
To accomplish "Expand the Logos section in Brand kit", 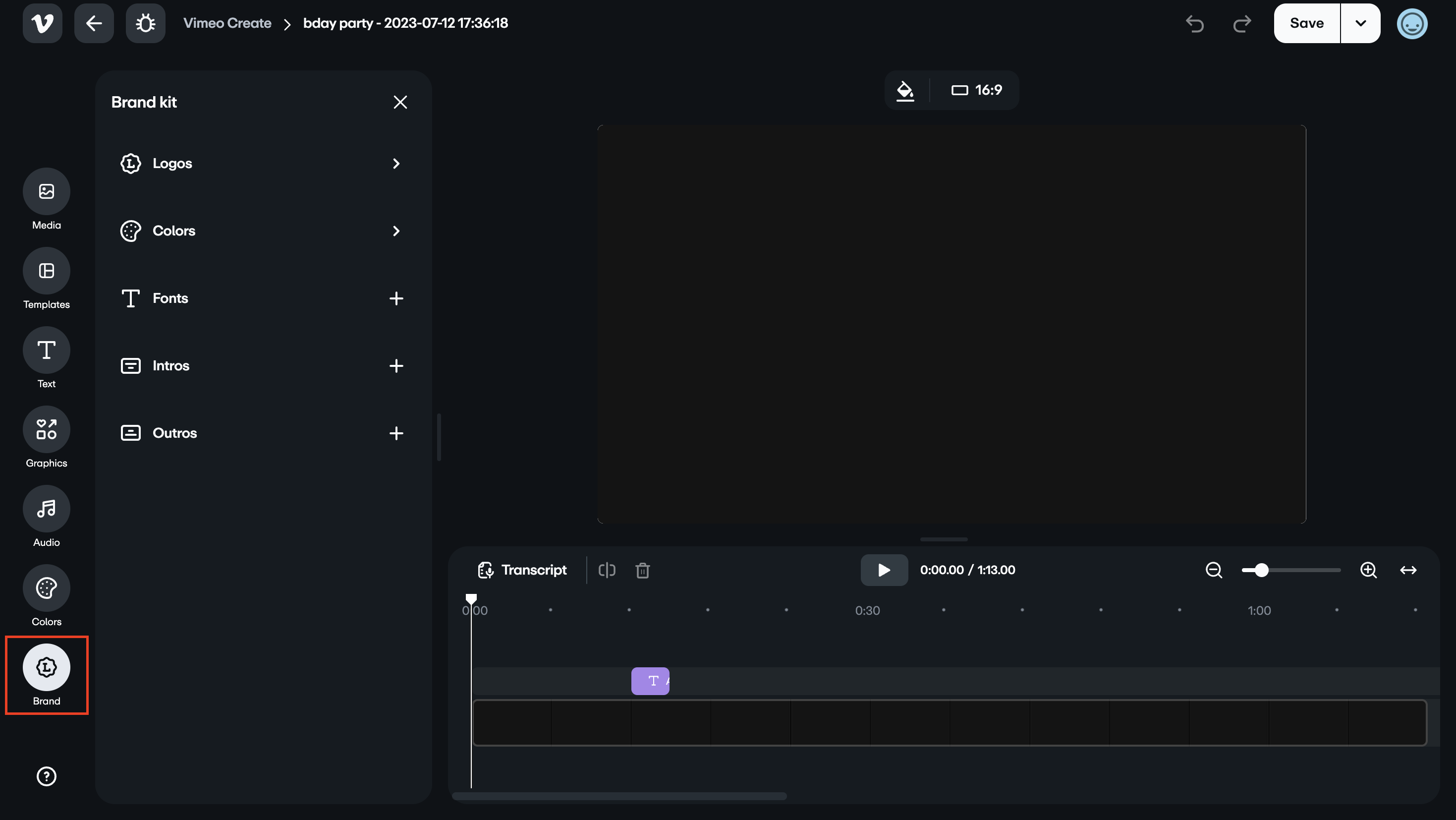I will [x=395, y=164].
